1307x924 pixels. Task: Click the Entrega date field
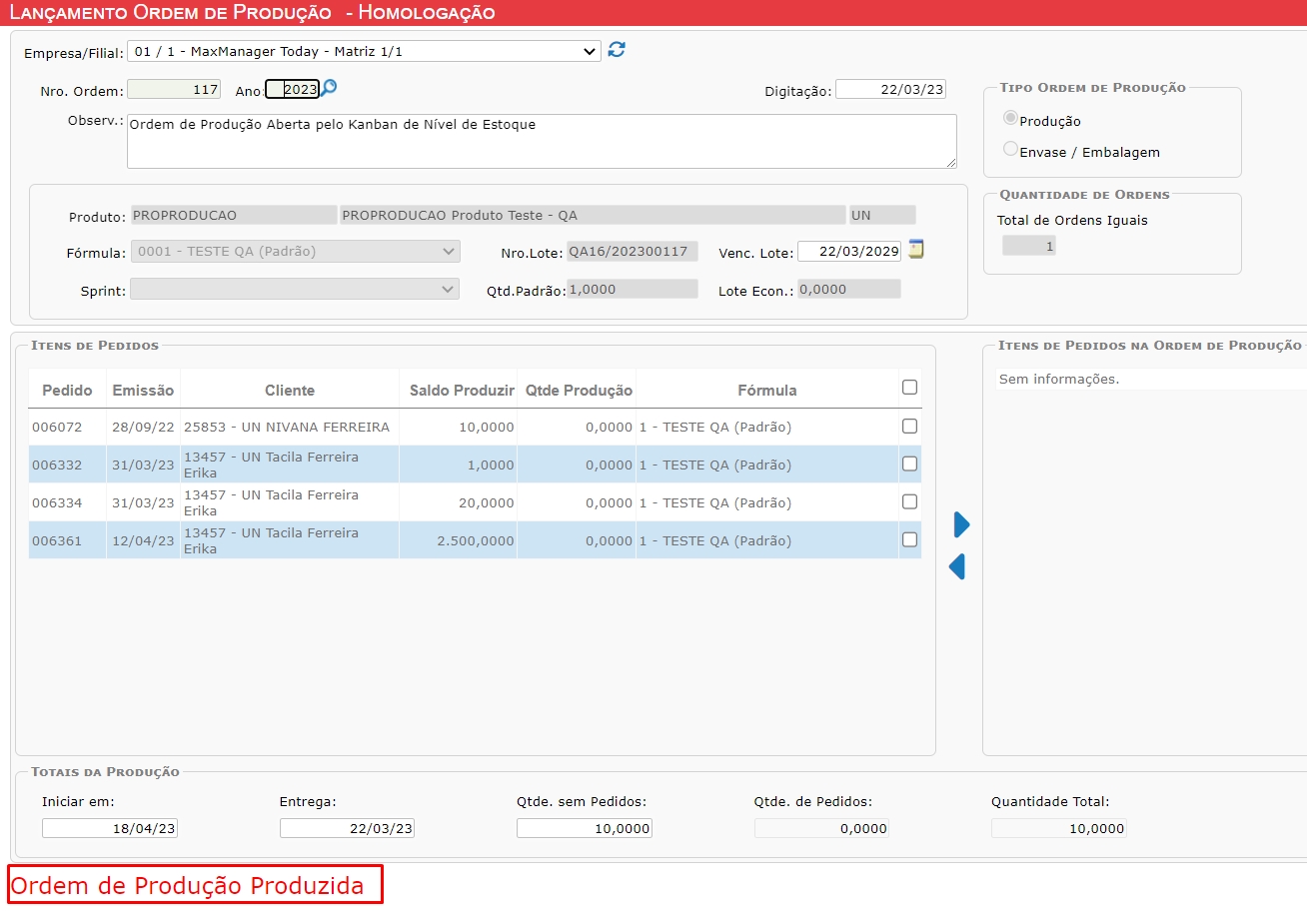(348, 828)
